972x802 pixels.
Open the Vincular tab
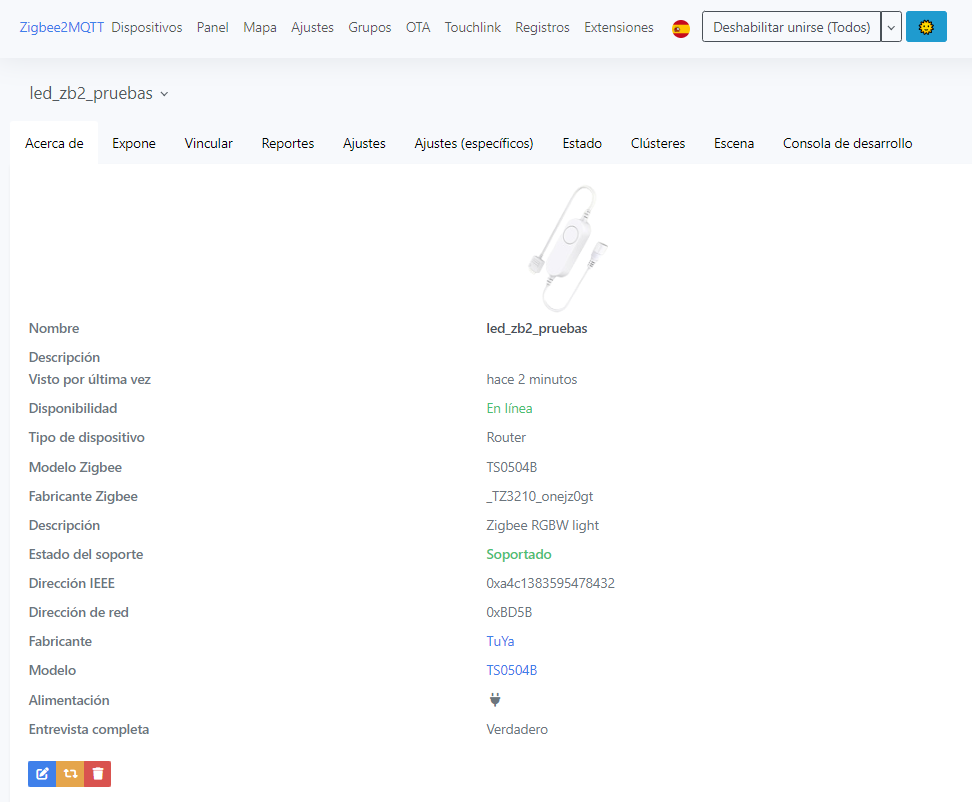click(x=208, y=143)
